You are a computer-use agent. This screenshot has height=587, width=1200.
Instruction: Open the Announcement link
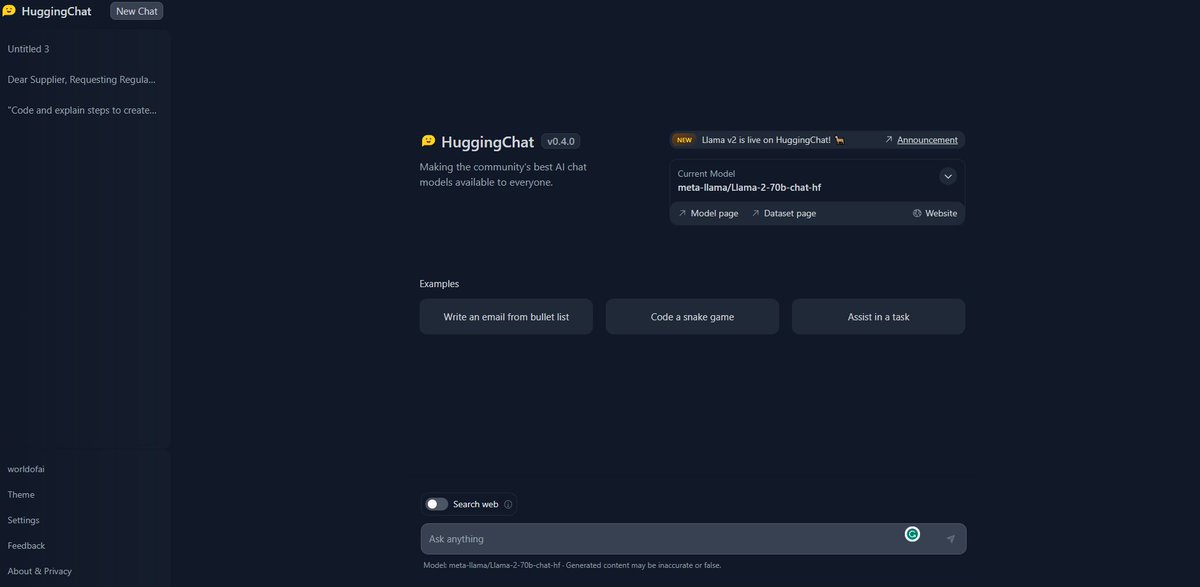[x=927, y=140]
